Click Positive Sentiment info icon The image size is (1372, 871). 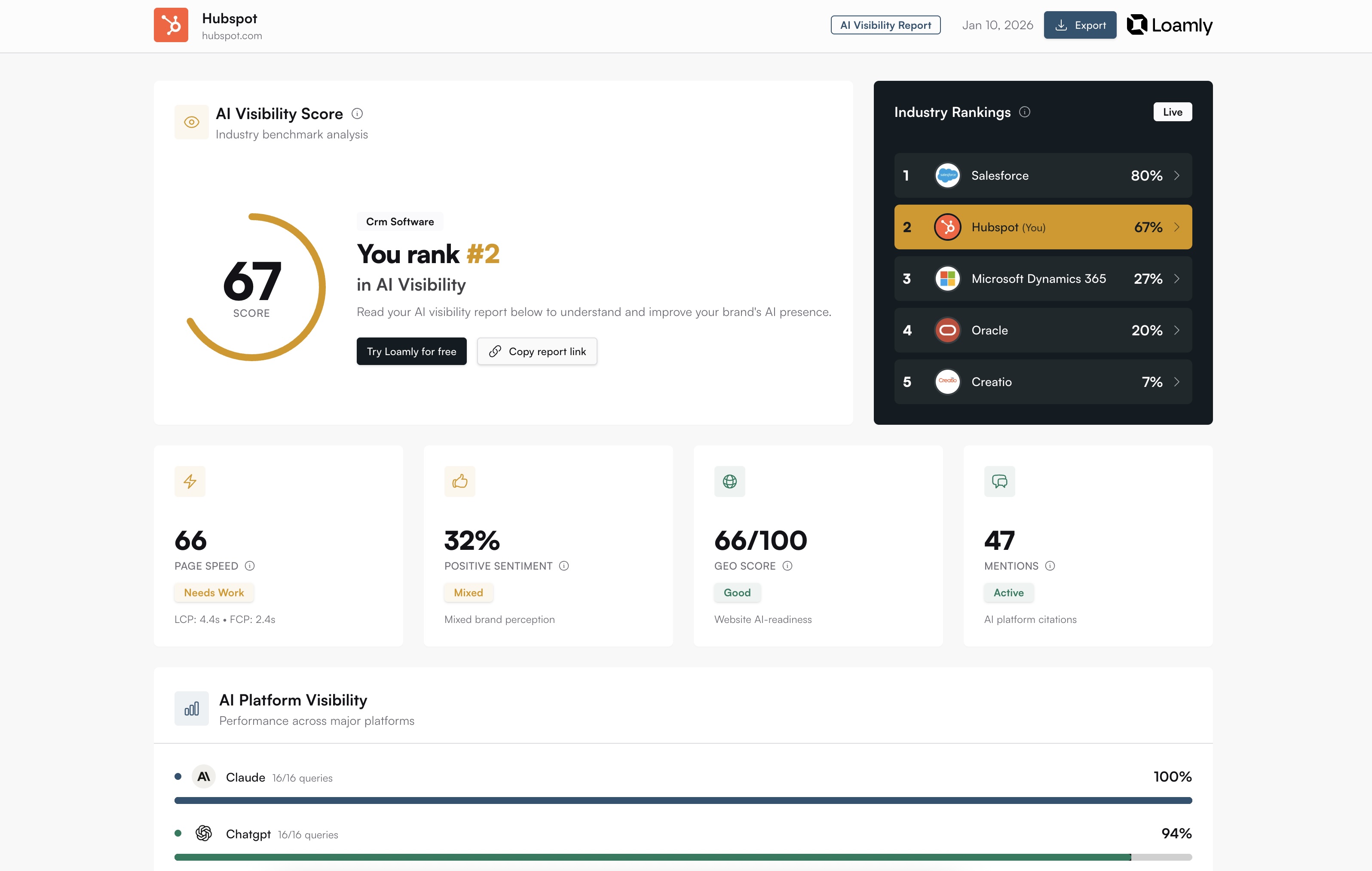tap(563, 565)
